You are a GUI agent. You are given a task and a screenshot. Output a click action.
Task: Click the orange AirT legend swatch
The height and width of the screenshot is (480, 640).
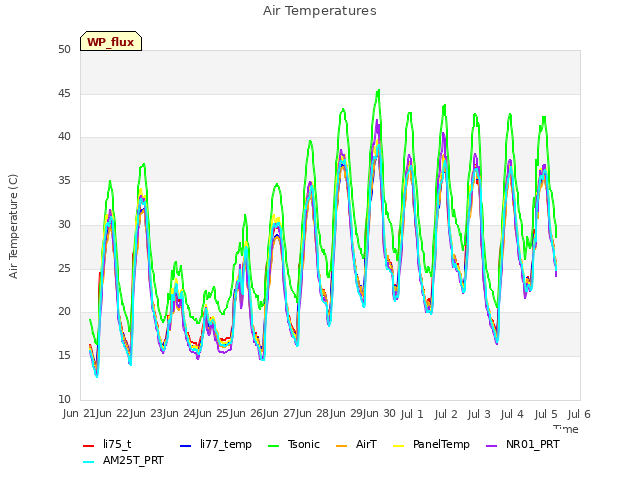coord(341,446)
